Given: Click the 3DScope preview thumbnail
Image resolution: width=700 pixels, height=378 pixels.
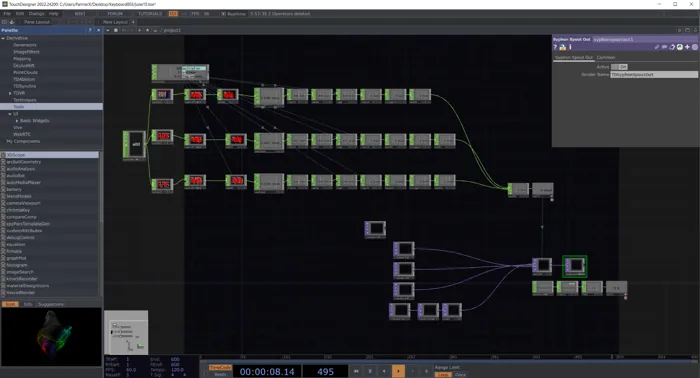Looking at the screenshot, I should pyautogui.click(x=51, y=337).
